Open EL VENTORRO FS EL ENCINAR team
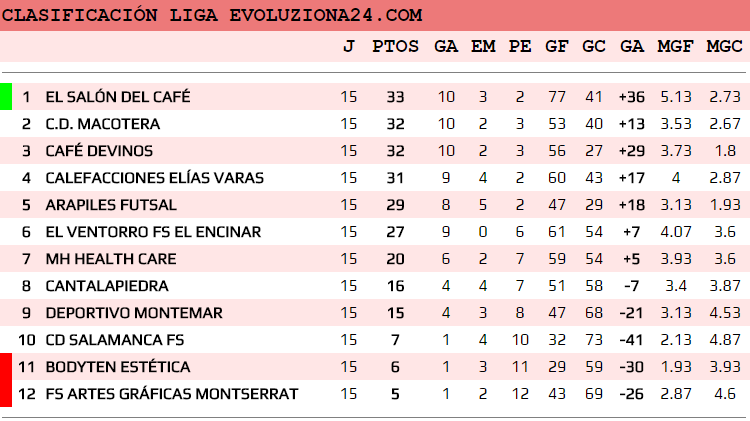This screenshot has height=421, width=750. click(x=153, y=232)
